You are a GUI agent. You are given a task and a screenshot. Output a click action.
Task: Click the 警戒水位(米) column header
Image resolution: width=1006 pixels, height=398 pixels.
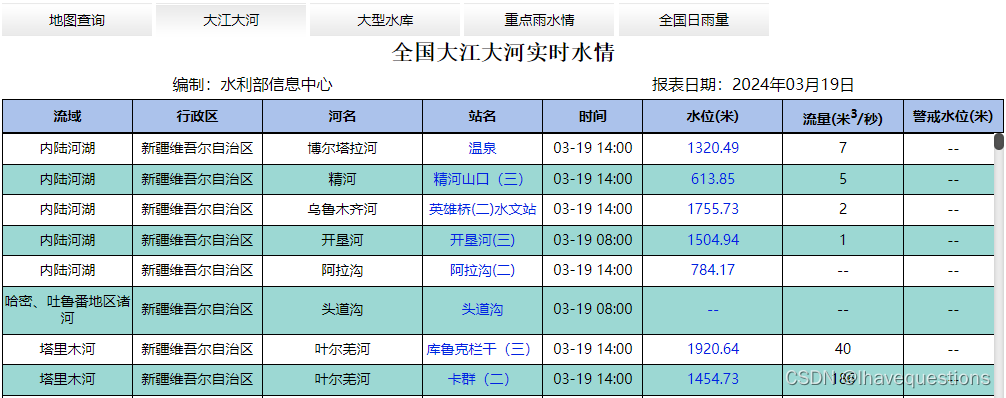tap(953, 116)
